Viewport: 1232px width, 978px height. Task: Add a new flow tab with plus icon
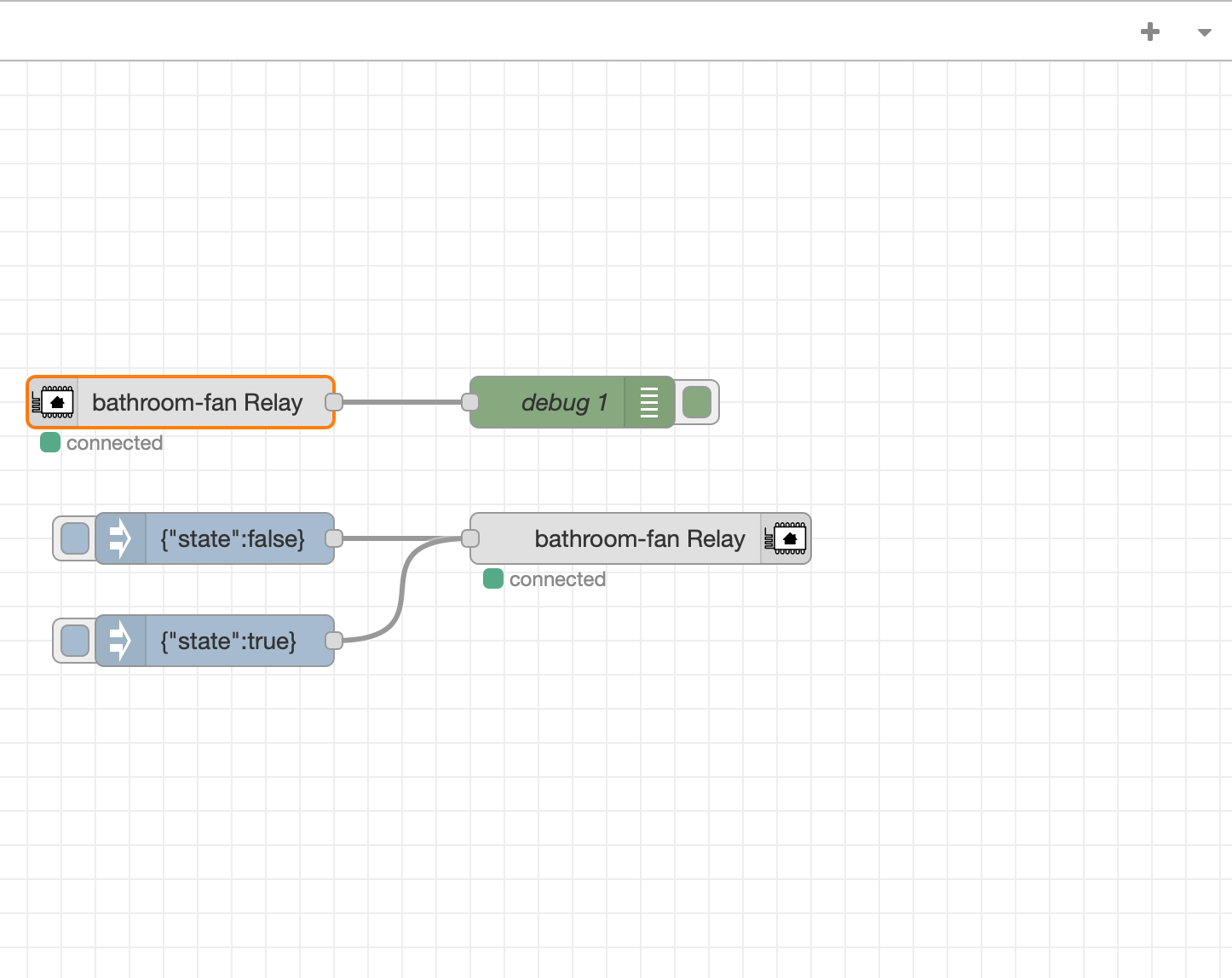[x=1150, y=32]
